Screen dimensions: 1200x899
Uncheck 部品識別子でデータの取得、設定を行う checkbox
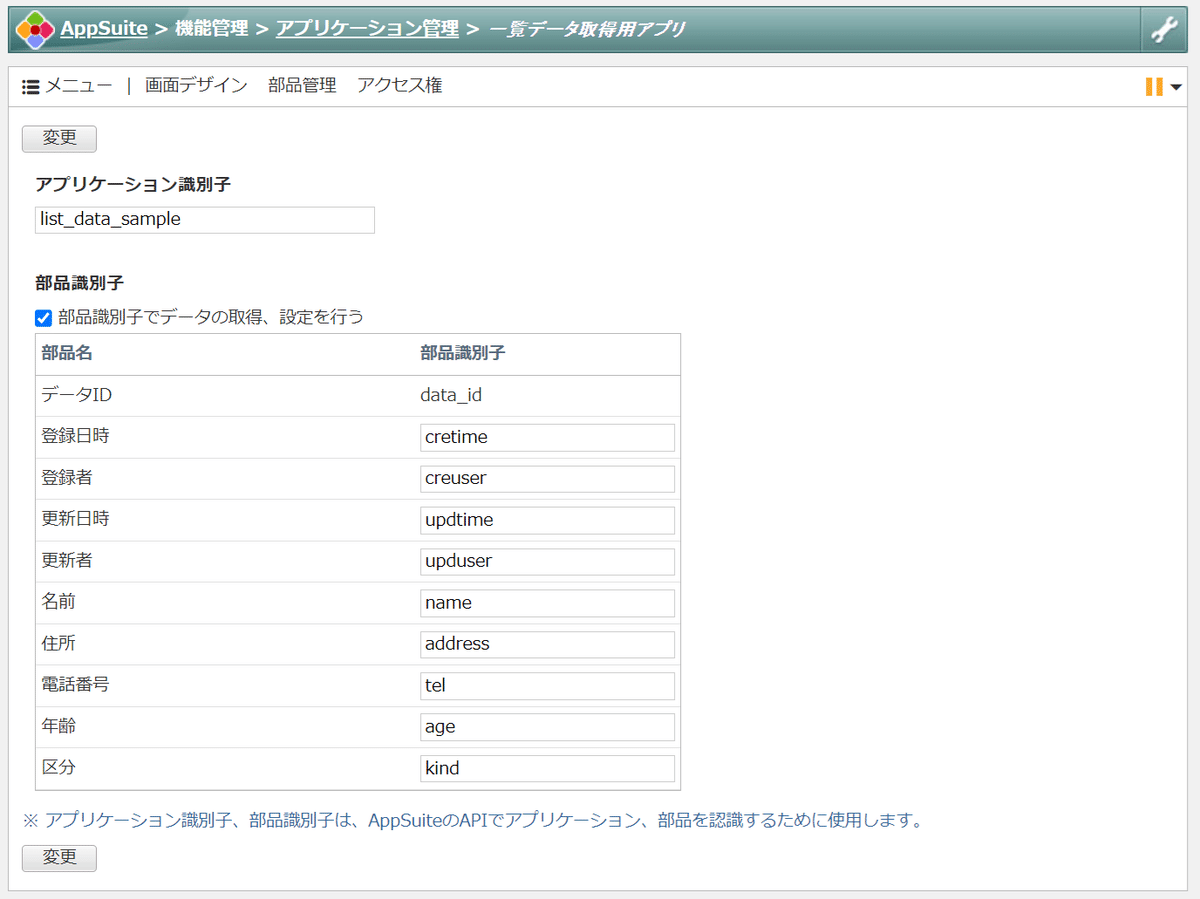(x=43, y=318)
